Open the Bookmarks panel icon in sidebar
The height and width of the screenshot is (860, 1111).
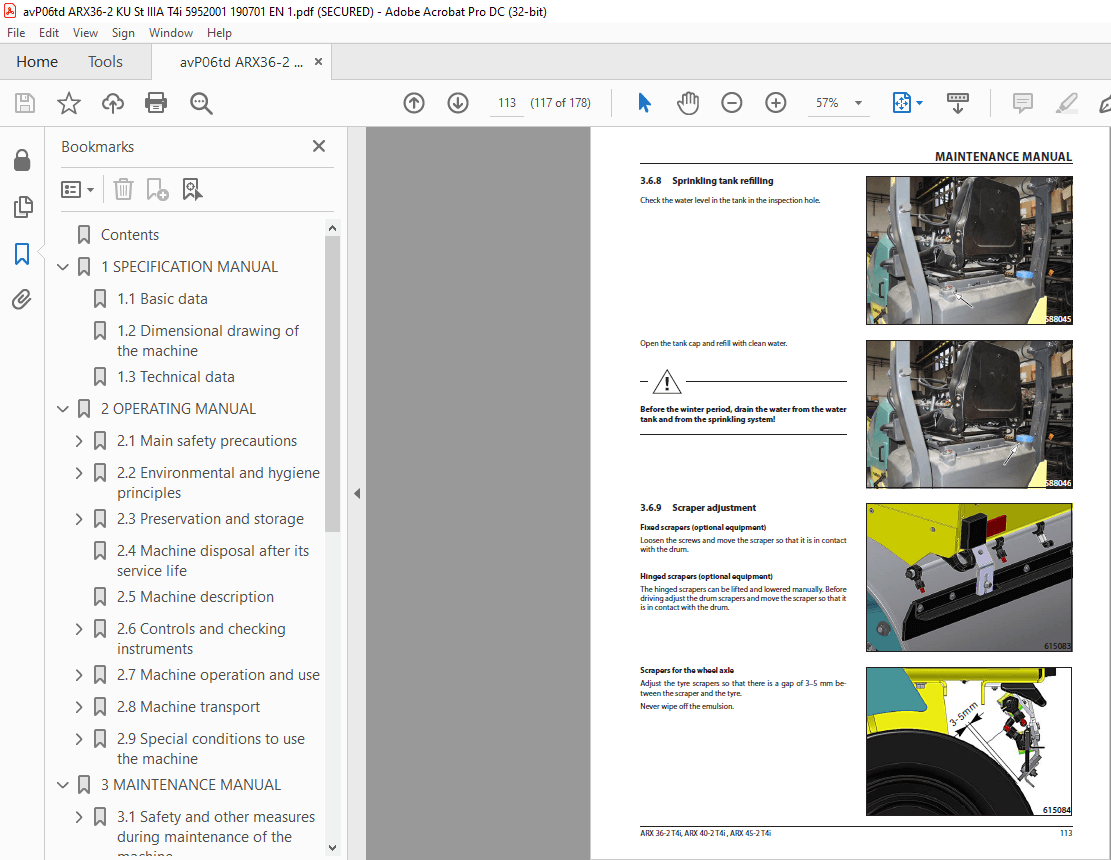coord(22,253)
